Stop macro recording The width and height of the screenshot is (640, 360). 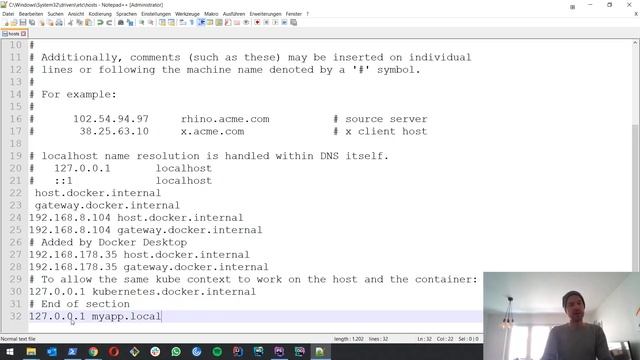coord(266,22)
